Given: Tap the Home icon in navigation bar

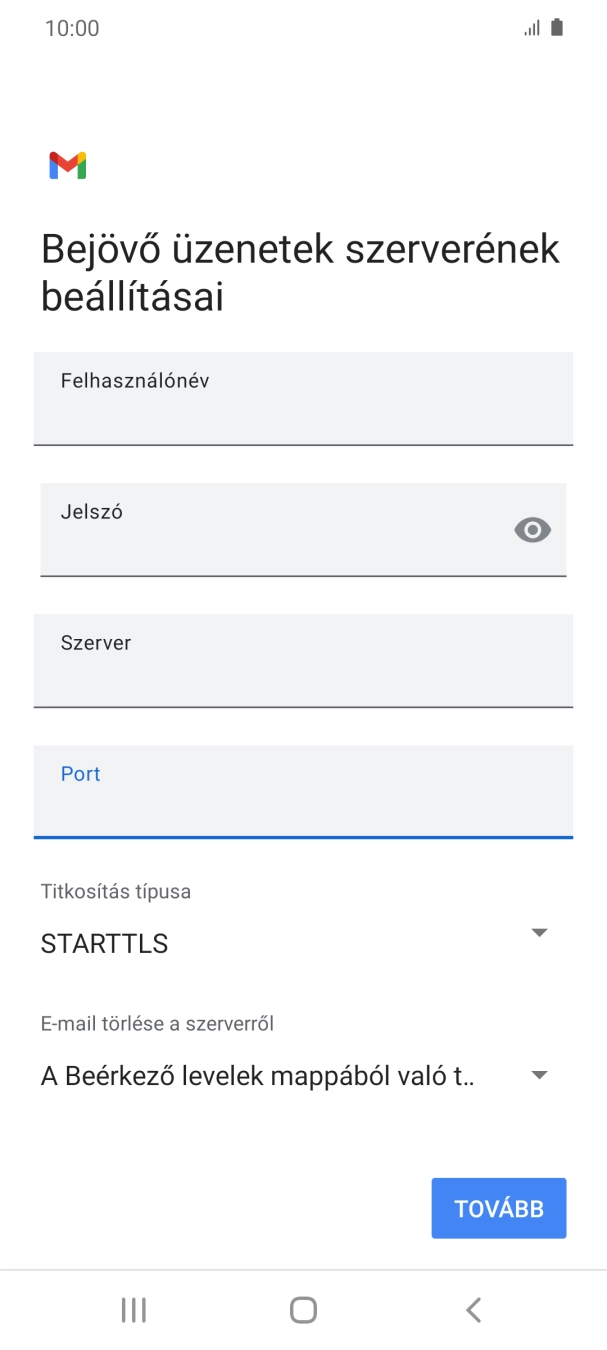Looking at the screenshot, I should click(x=303, y=1308).
